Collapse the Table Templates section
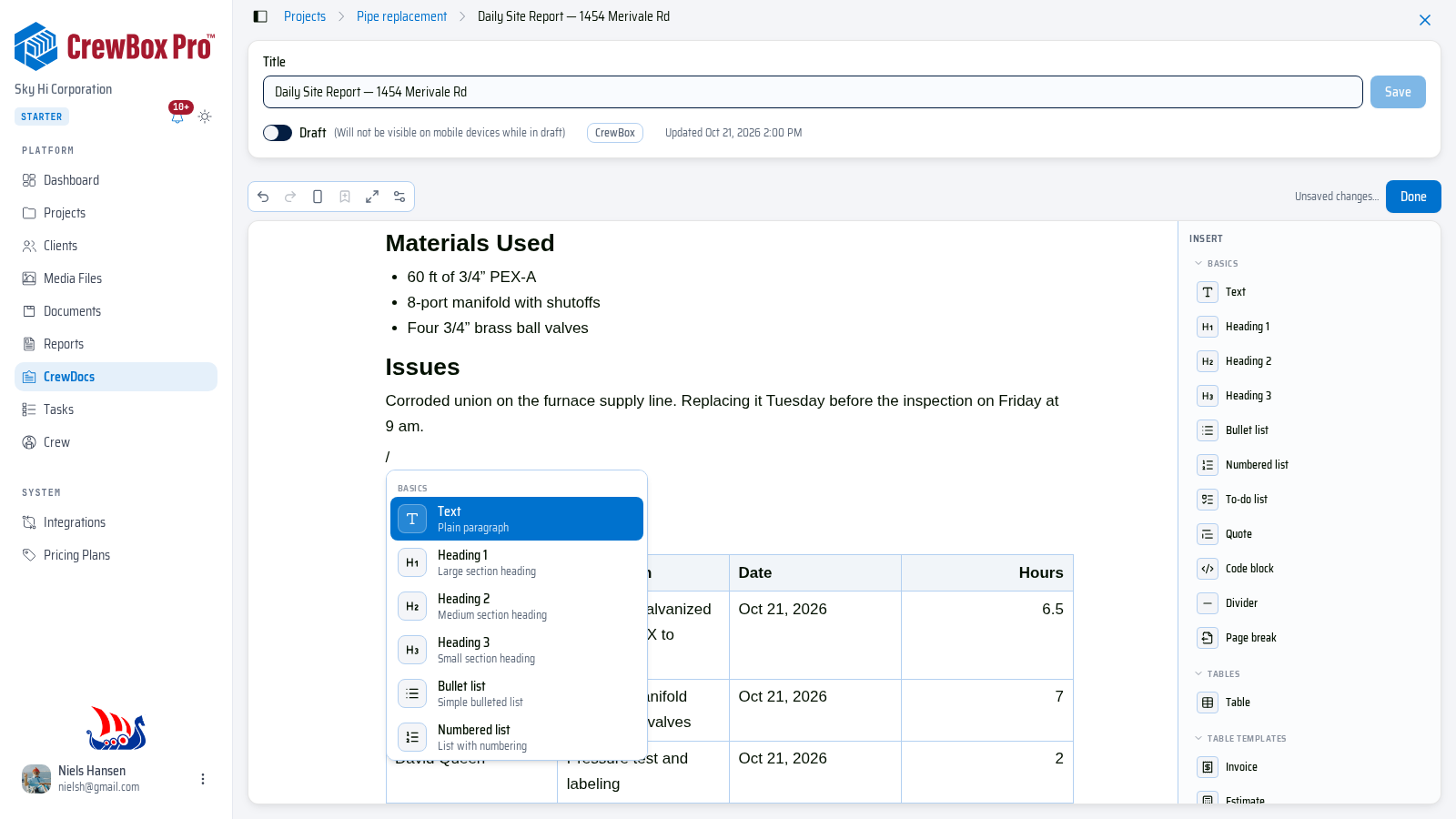 click(x=1240, y=739)
